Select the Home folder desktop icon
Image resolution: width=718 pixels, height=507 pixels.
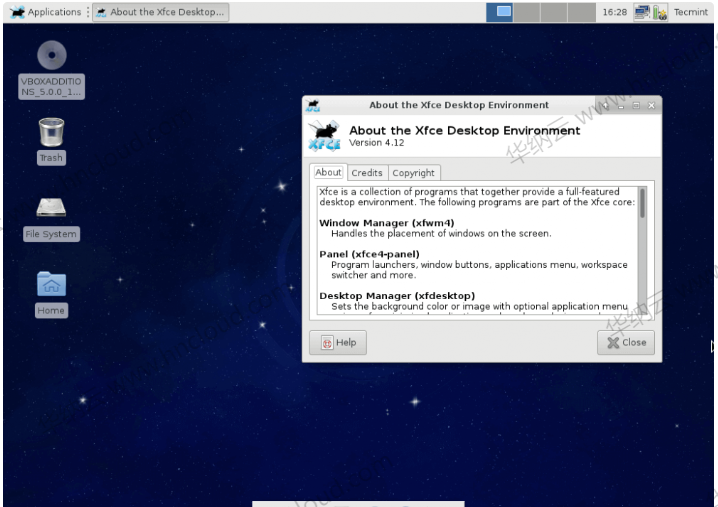click(51, 294)
